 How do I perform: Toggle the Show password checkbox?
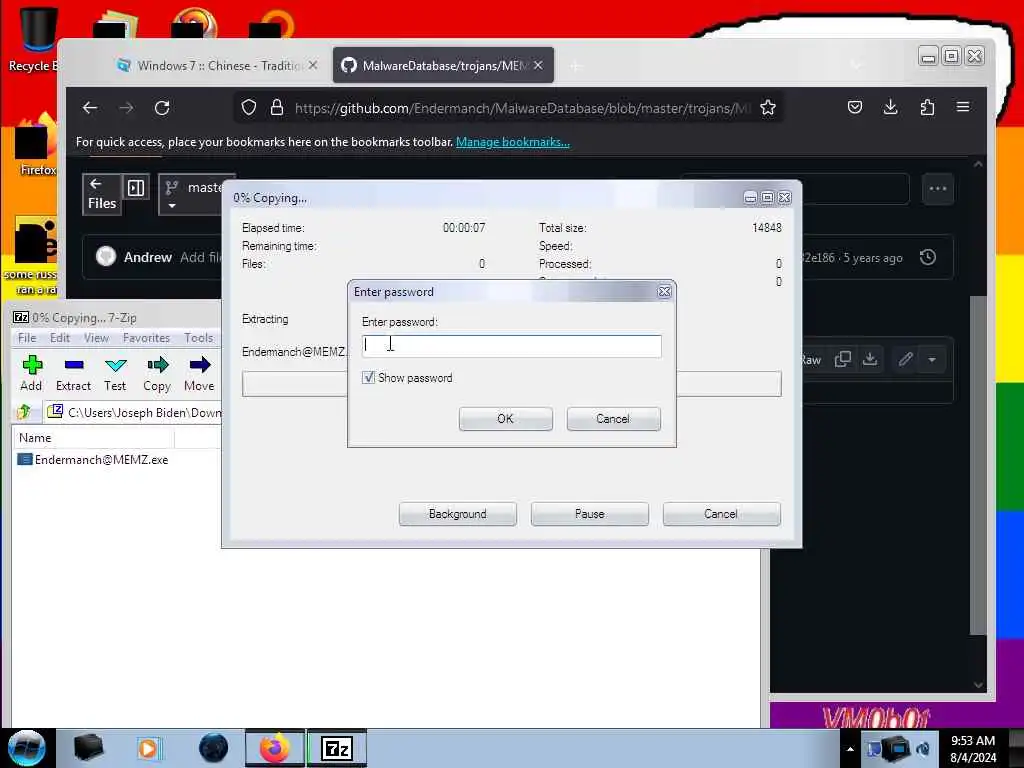coord(368,377)
